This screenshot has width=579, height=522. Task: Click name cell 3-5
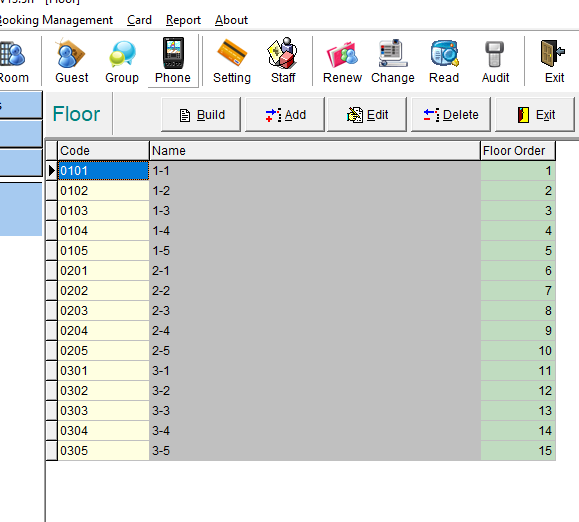(x=315, y=450)
